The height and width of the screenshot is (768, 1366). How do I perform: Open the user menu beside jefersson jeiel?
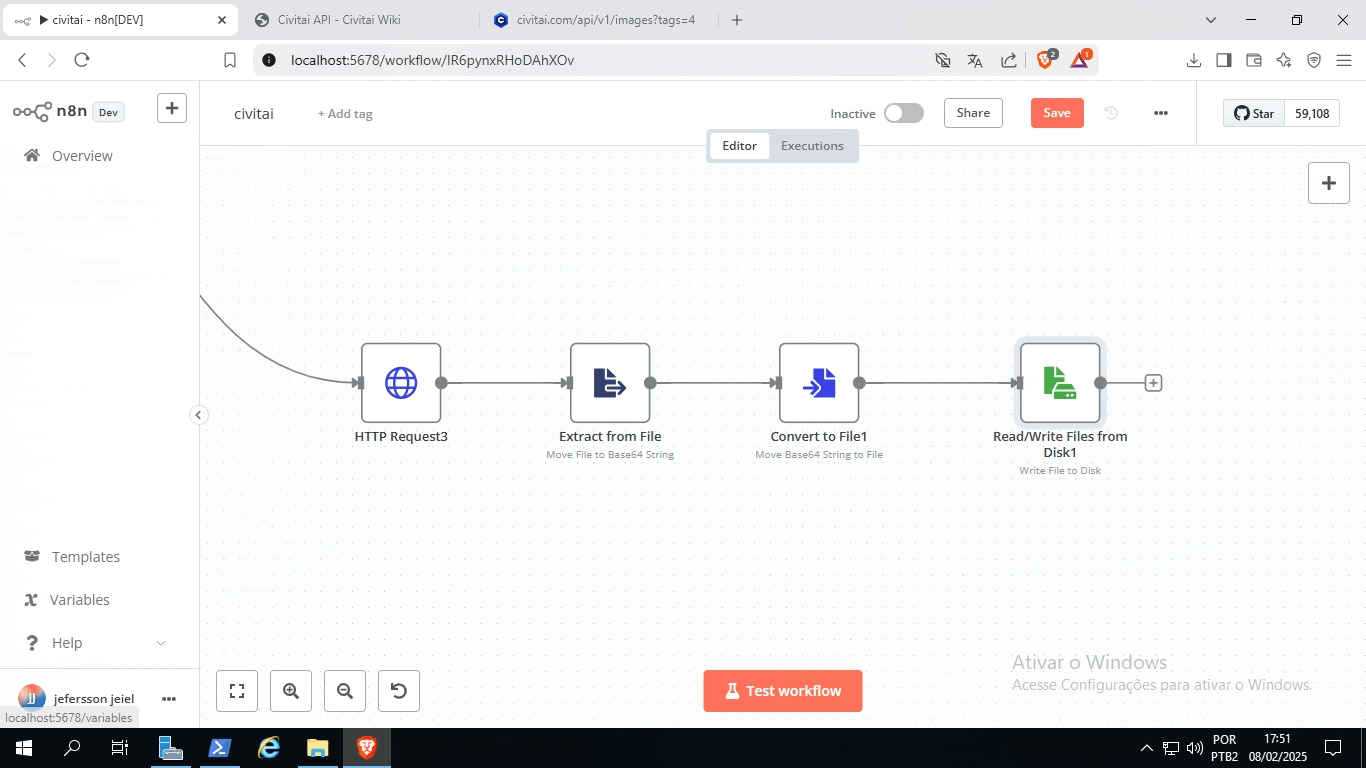click(x=169, y=699)
